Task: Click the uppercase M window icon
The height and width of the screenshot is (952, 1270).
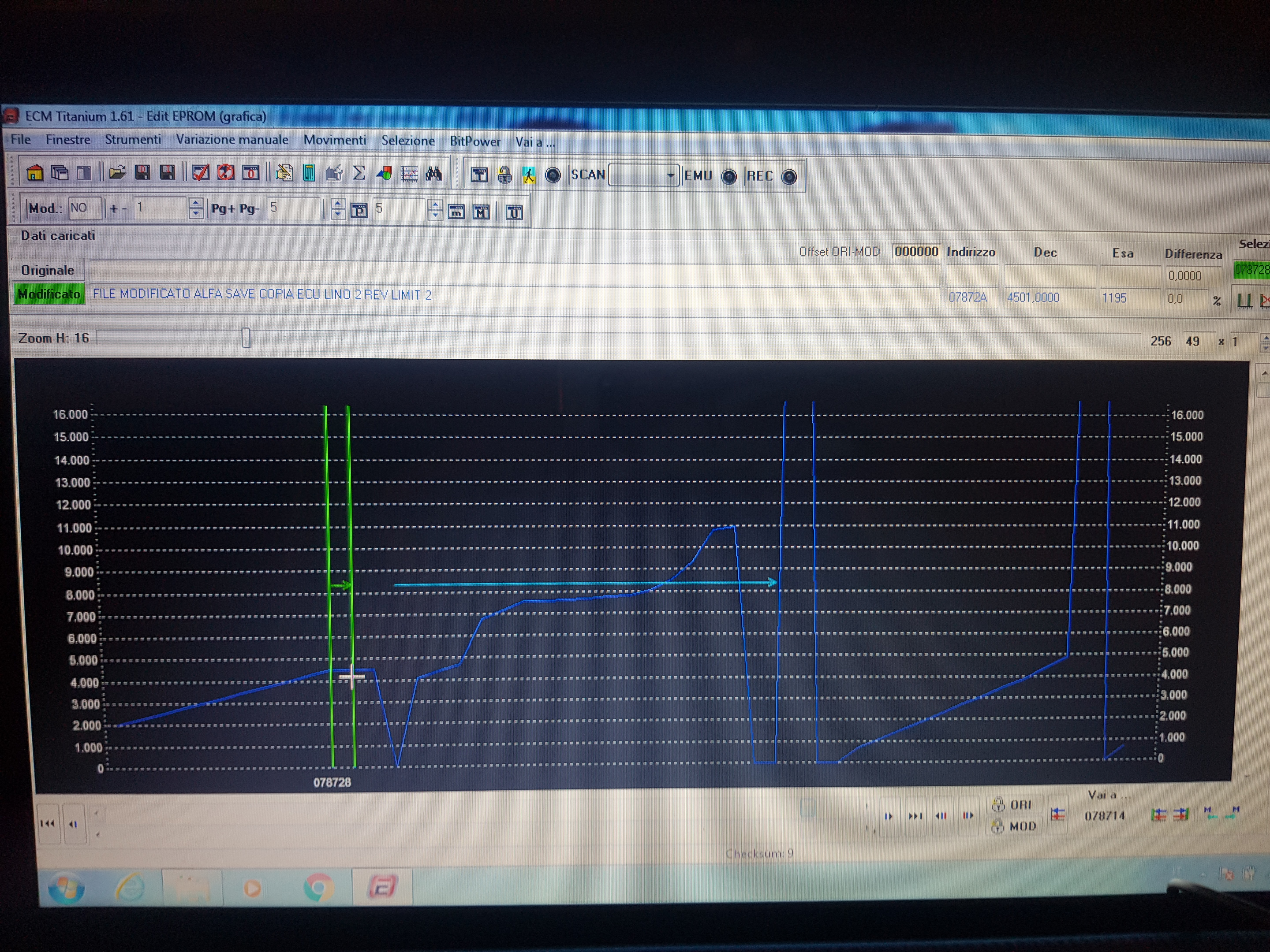Action: click(x=481, y=212)
